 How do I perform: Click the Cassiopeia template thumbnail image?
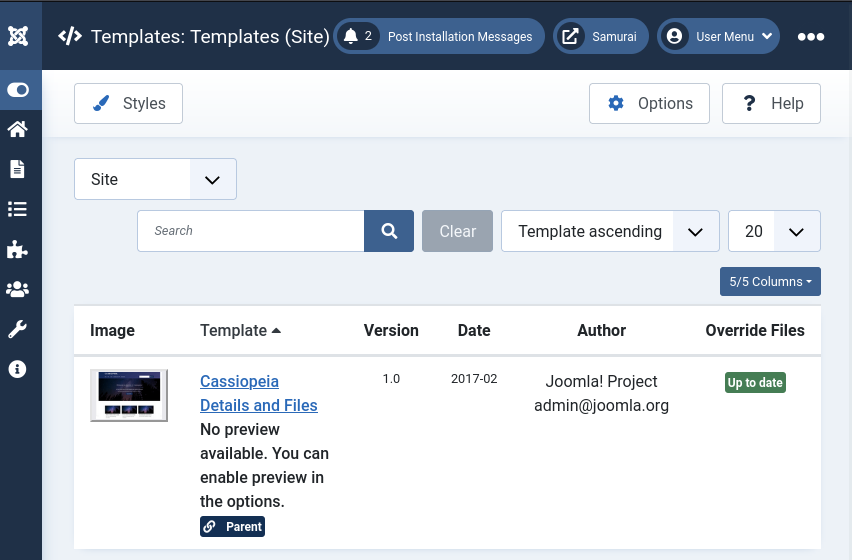click(x=129, y=395)
